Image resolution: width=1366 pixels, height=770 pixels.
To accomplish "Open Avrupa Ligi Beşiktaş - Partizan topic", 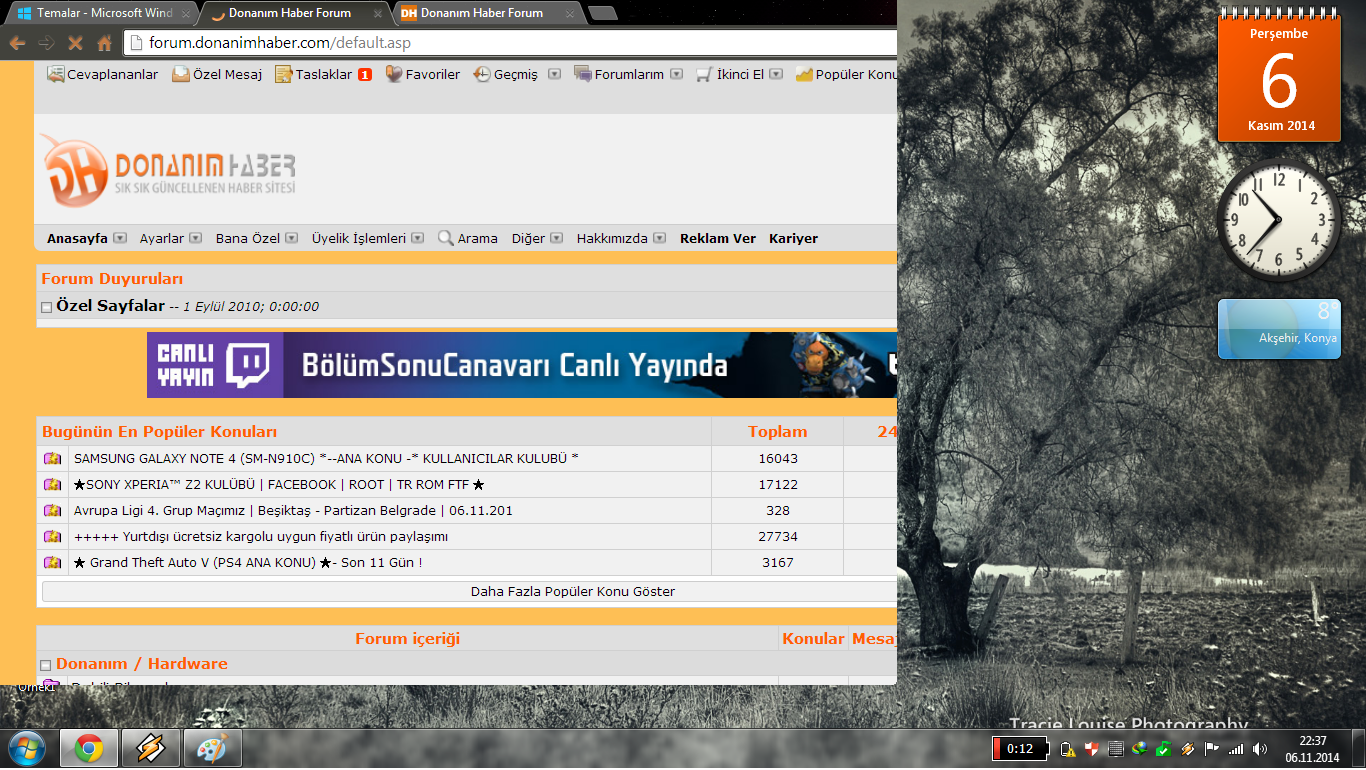I will coord(293,510).
